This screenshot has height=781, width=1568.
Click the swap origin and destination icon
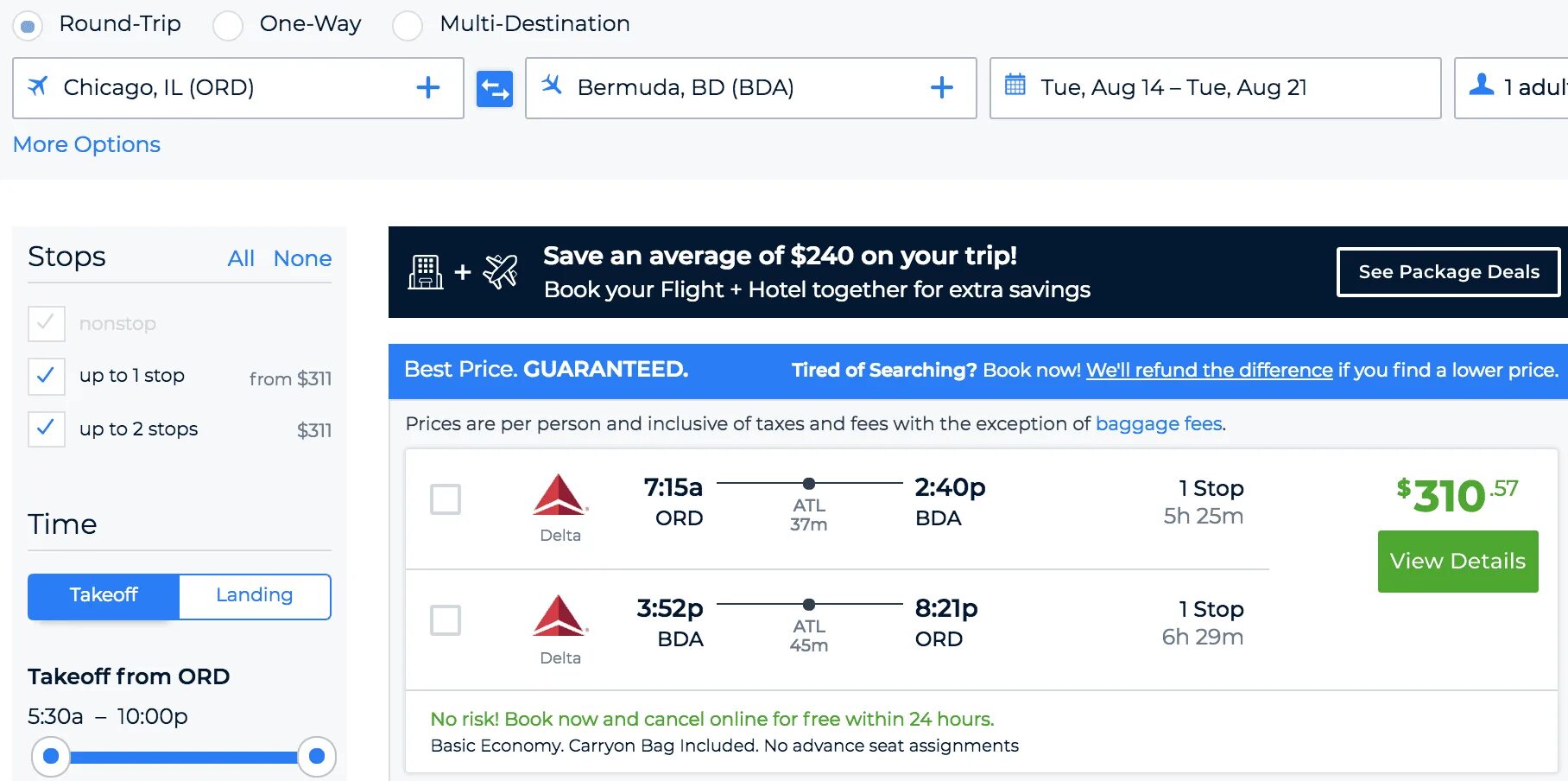pos(495,88)
